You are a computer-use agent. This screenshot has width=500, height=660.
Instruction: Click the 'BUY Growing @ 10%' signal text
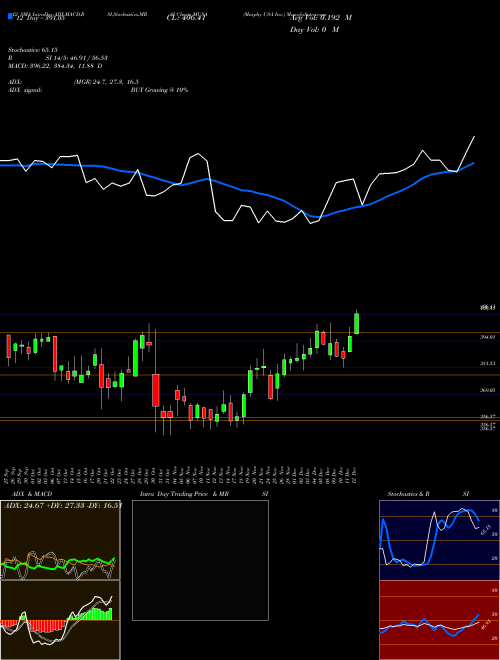159,90
